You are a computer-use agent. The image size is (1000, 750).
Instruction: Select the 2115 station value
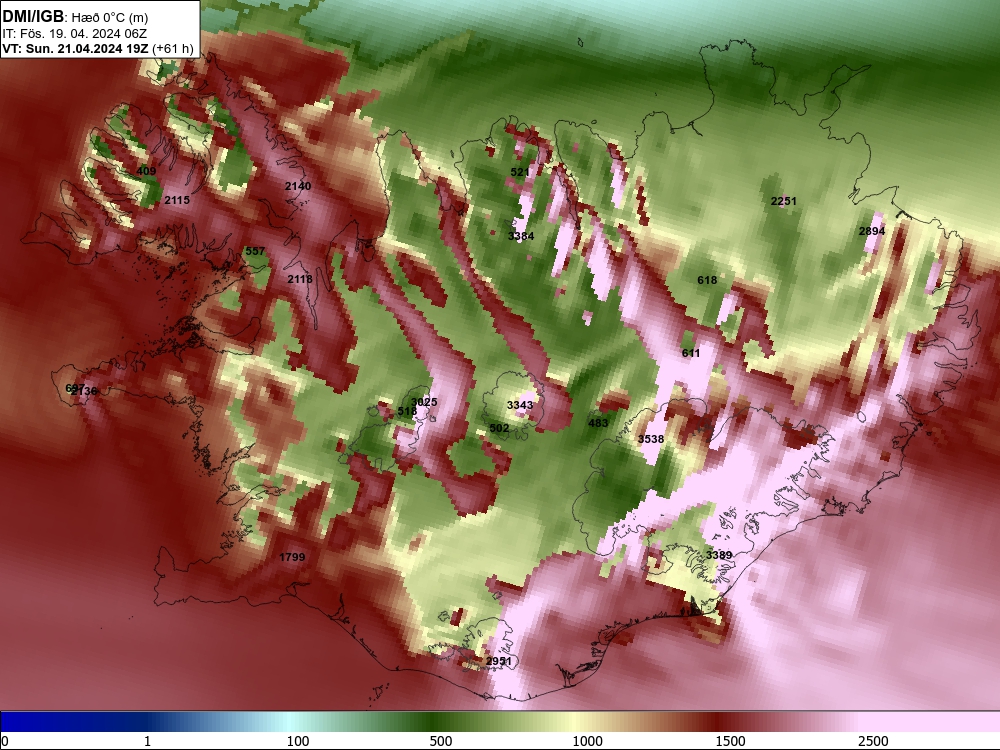click(177, 200)
